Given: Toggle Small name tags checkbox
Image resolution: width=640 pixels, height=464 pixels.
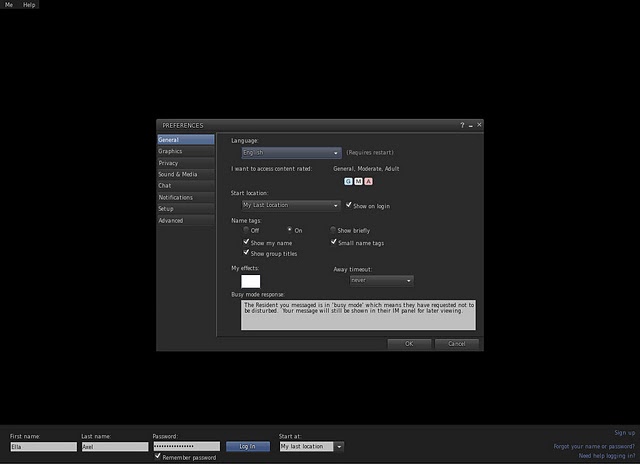Looking at the screenshot, I should (x=334, y=242).
